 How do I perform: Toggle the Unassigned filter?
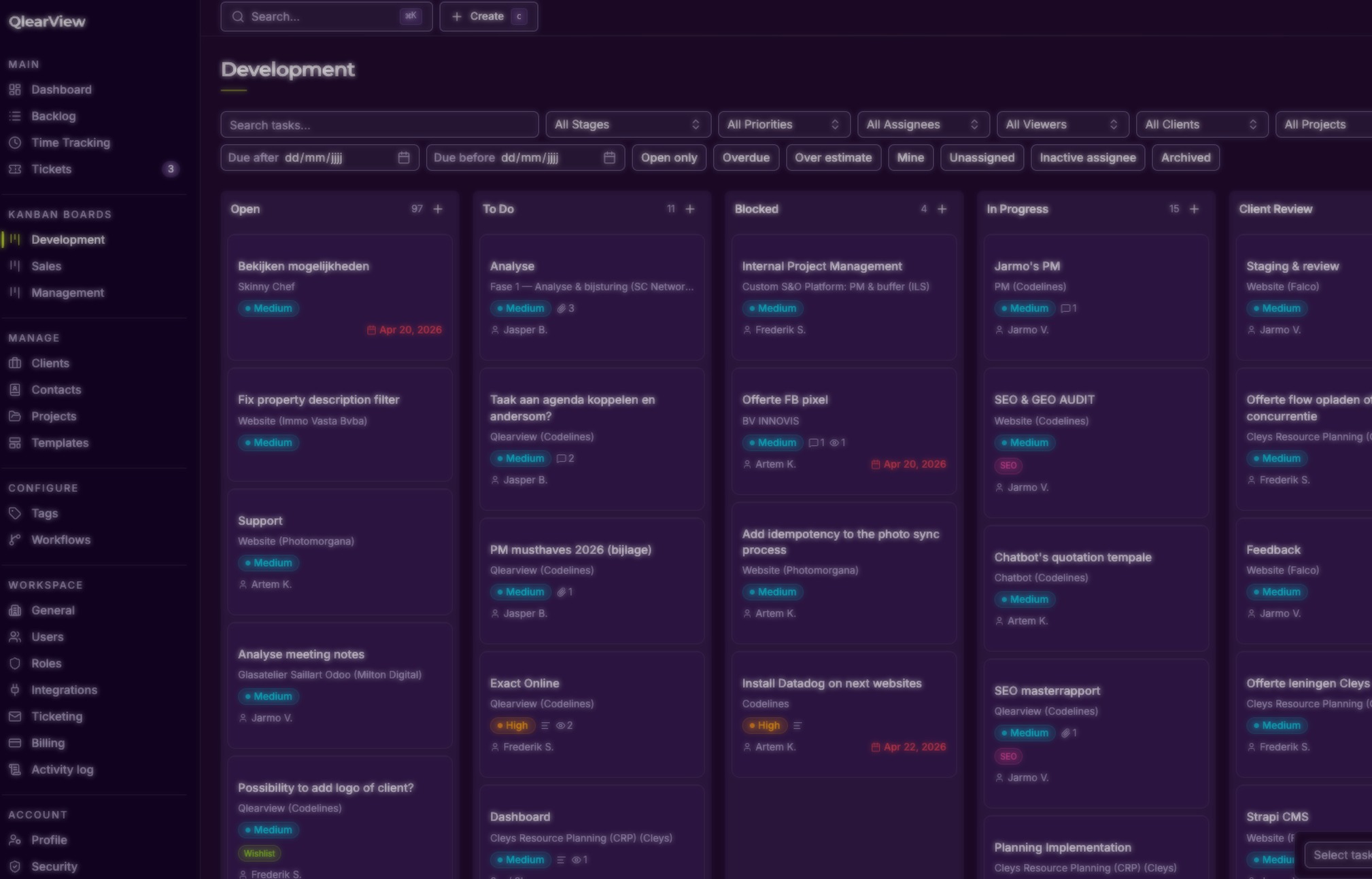982,158
